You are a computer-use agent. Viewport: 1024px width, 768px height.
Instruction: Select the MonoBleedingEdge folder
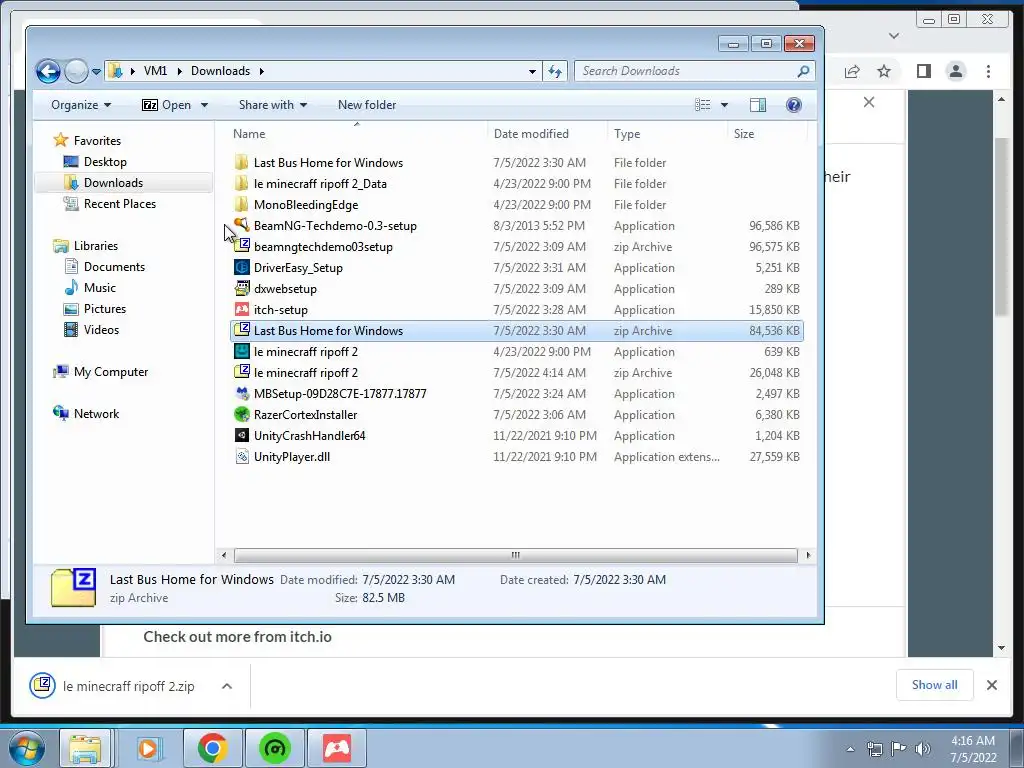click(x=517, y=204)
